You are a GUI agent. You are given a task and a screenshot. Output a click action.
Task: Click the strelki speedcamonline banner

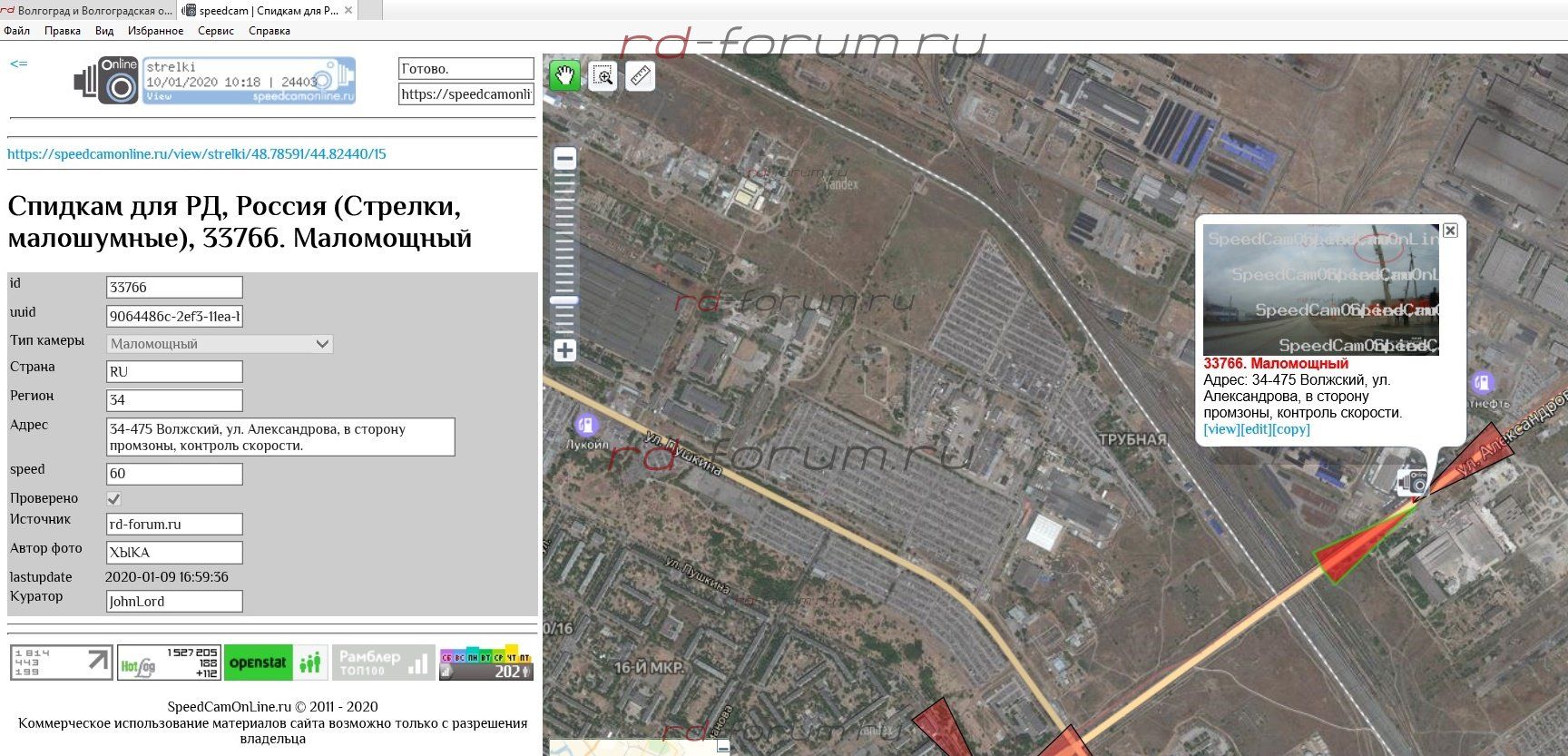pos(249,81)
